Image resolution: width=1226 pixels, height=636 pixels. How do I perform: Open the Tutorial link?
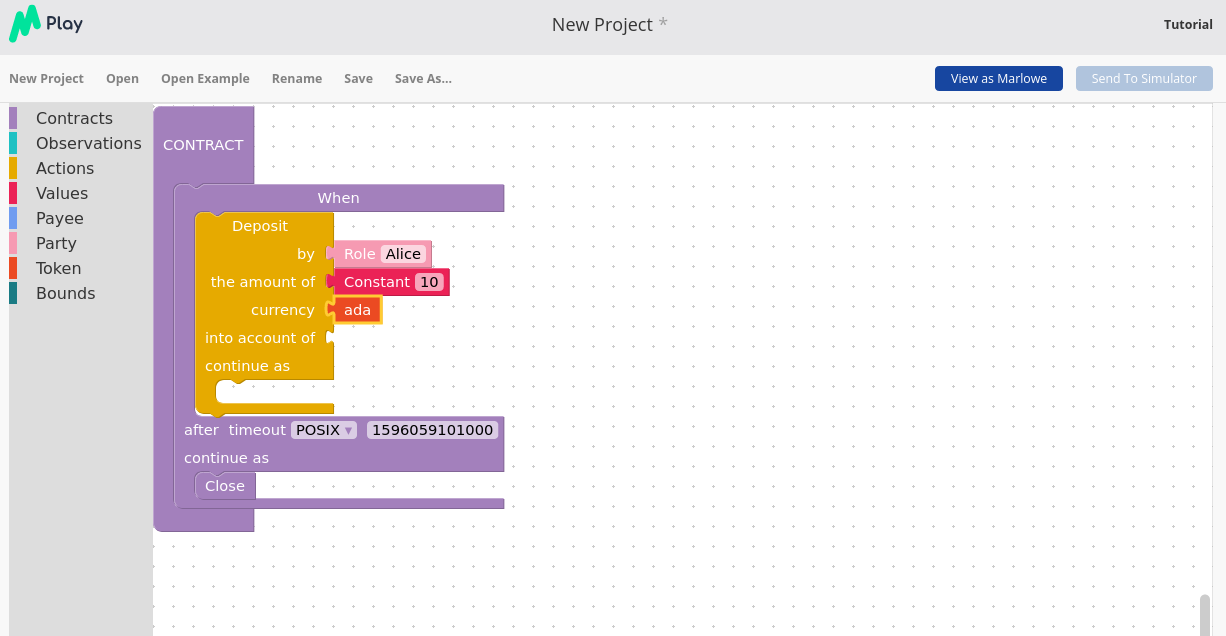point(1188,24)
